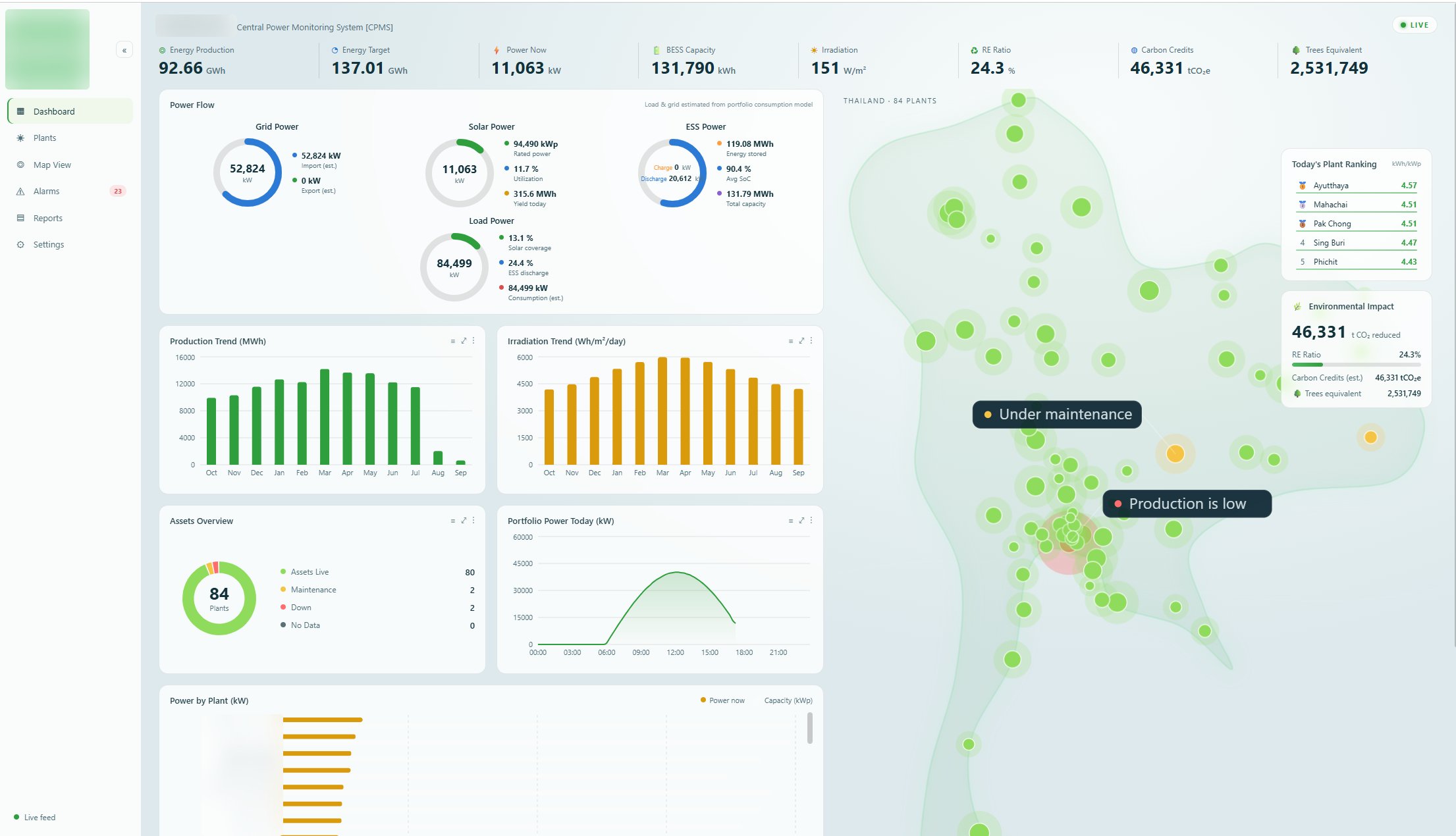Click the gold medal icon beside Ayutthaya
The image size is (1456, 836).
click(x=1302, y=186)
